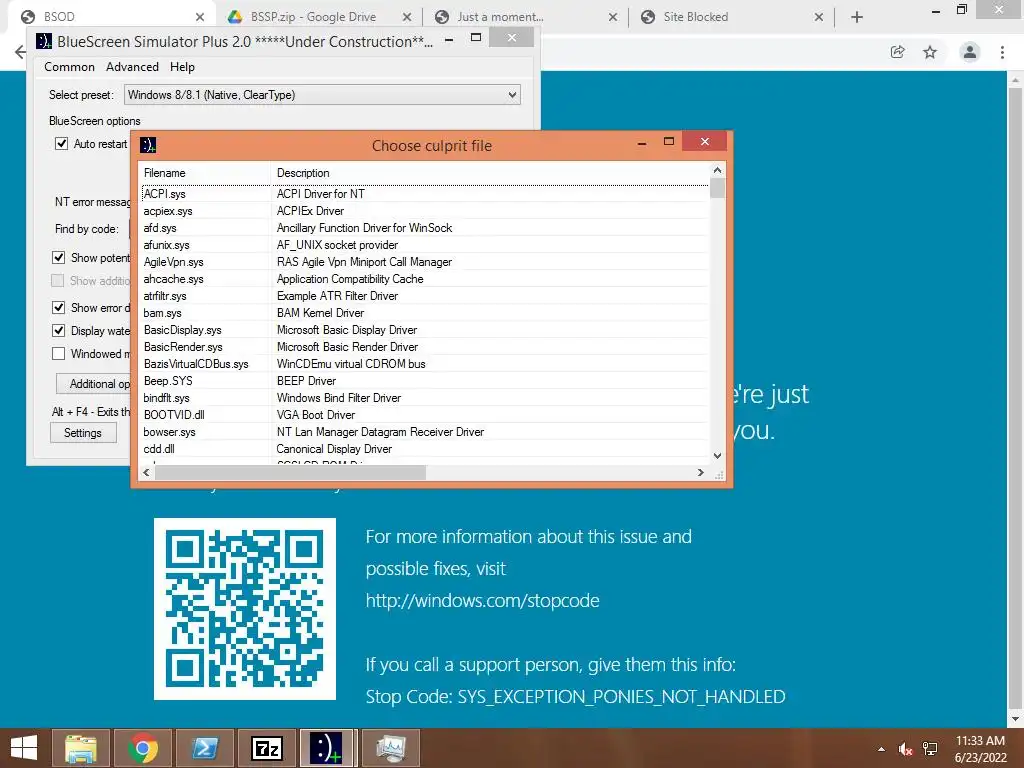
Task: Sort by the Filename column header
Action: point(205,173)
